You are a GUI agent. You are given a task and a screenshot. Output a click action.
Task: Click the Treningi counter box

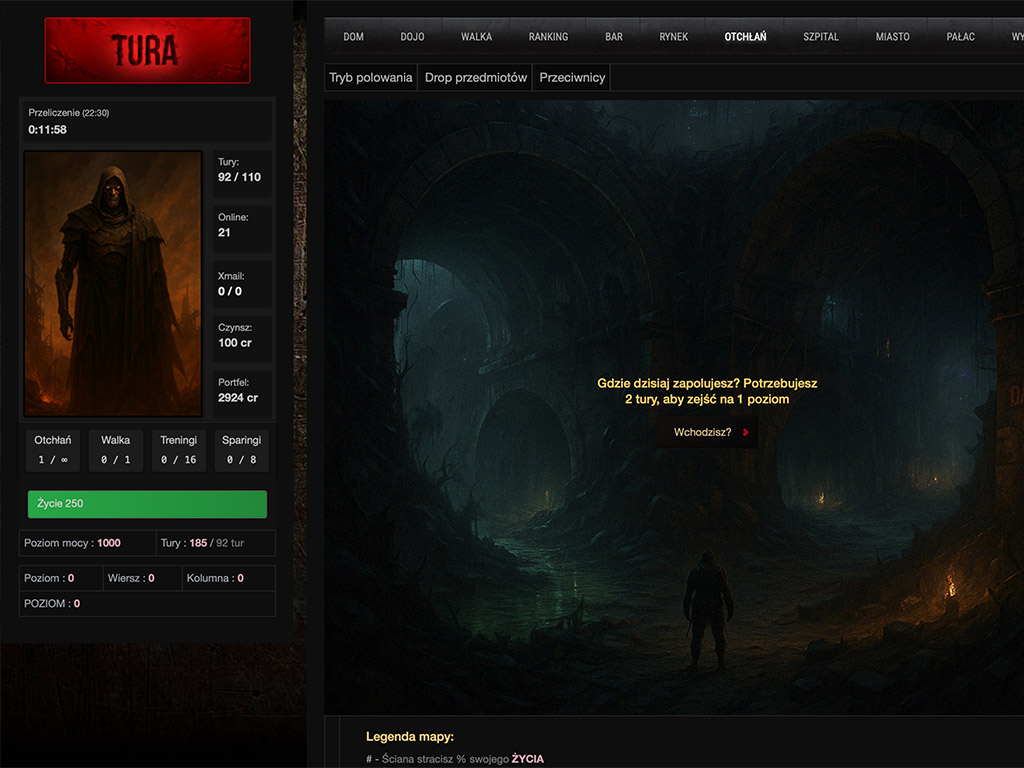point(179,450)
